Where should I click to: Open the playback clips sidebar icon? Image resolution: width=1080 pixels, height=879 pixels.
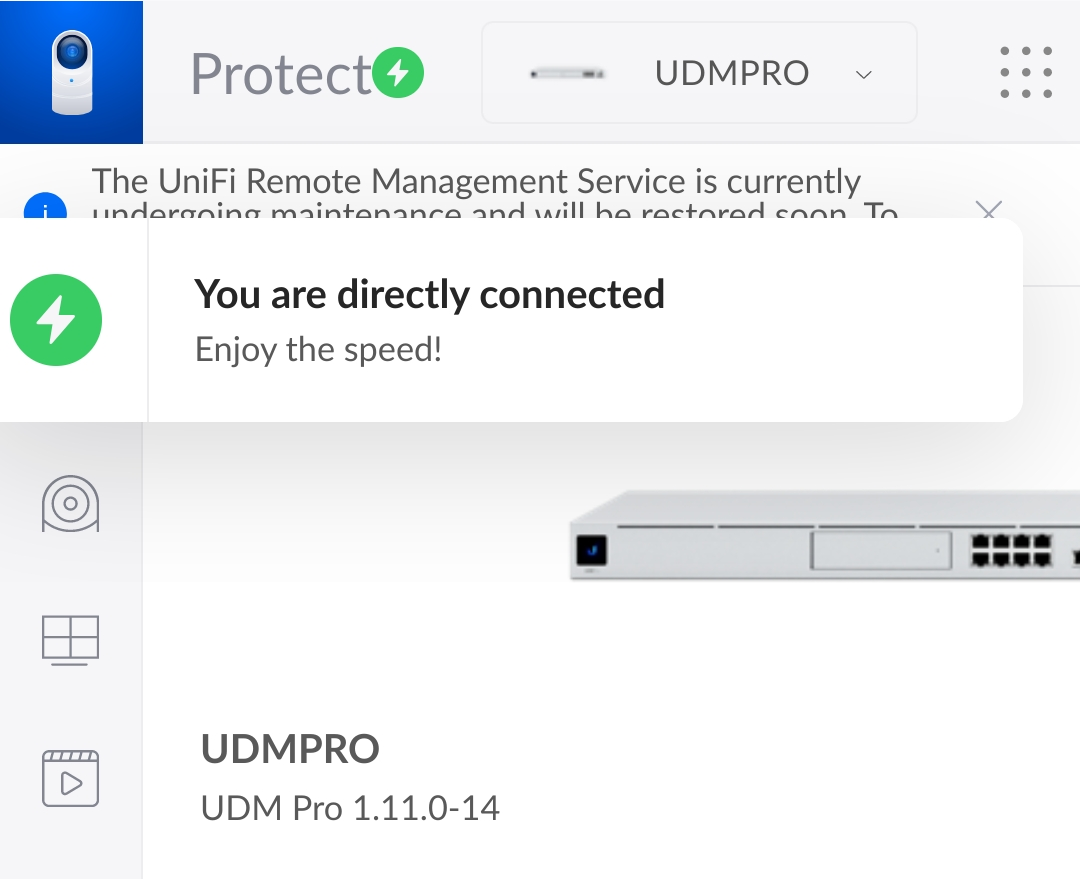70,778
